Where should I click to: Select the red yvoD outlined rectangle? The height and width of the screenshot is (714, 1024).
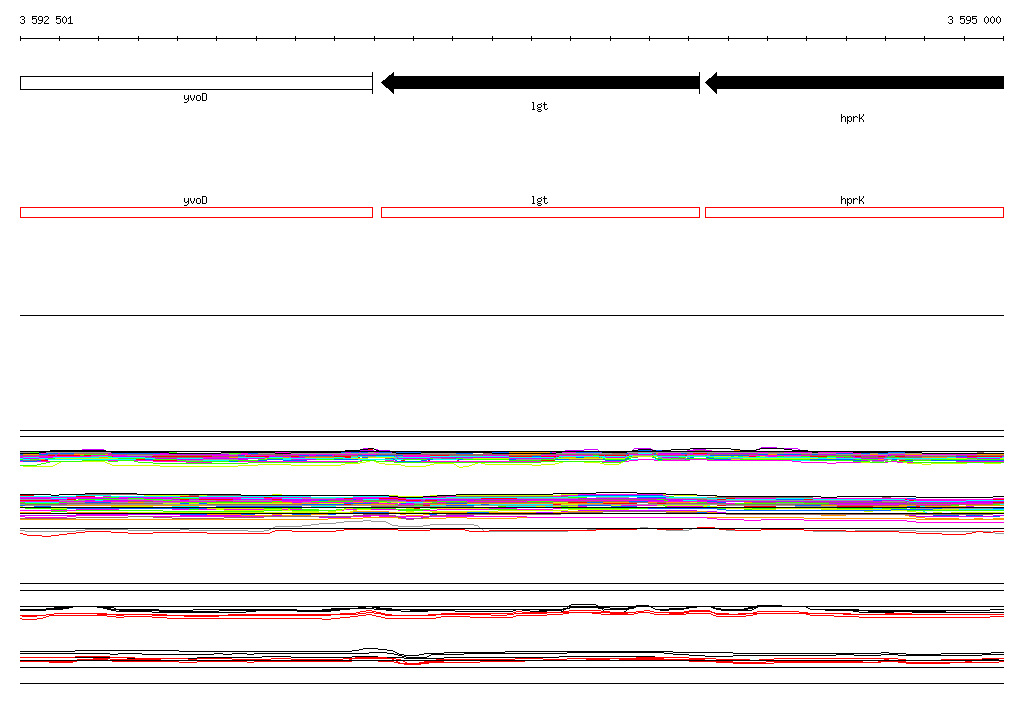[x=196, y=212]
